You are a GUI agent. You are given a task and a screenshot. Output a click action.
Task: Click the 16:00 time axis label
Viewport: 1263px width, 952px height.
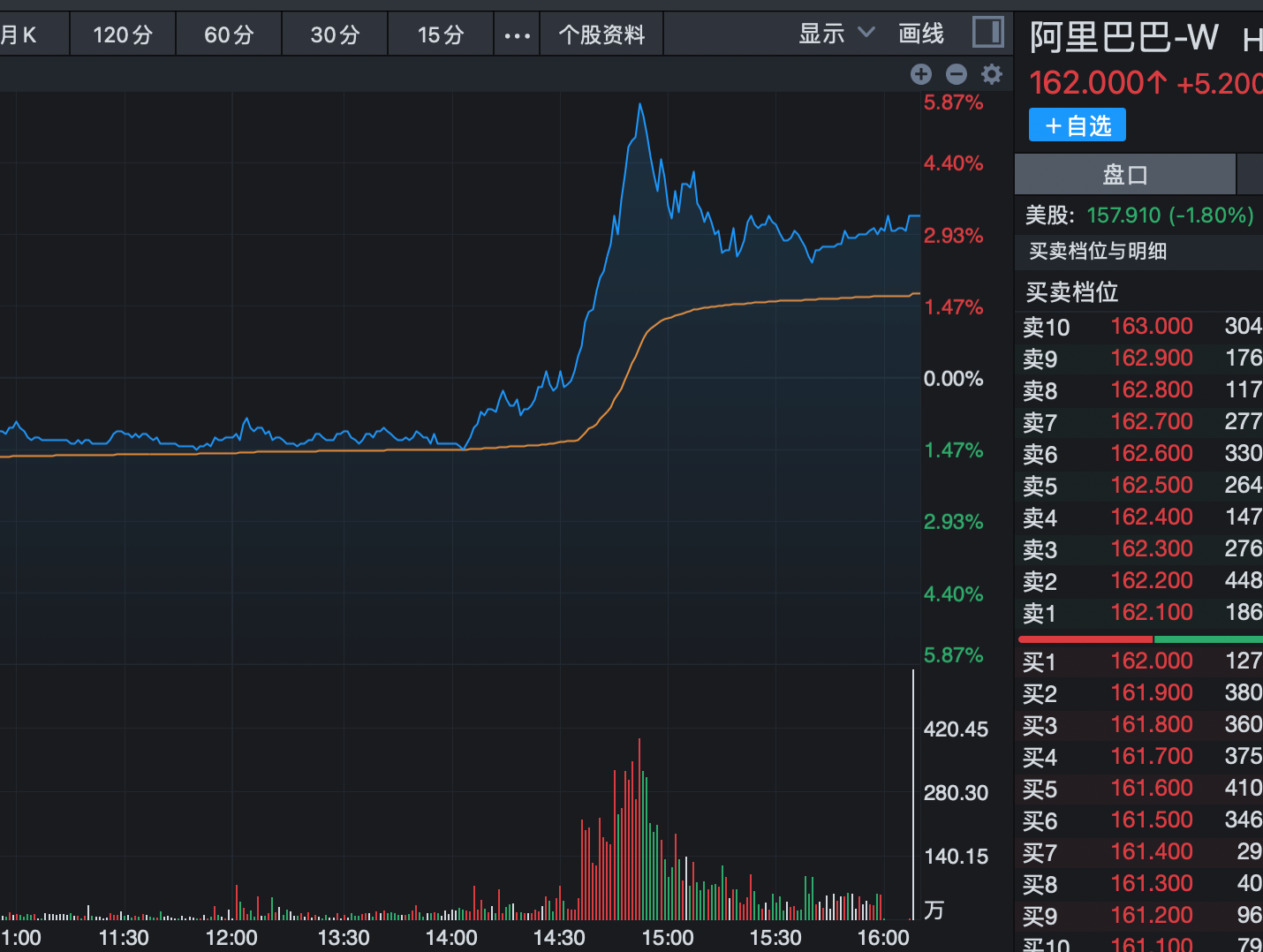pos(883,938)
